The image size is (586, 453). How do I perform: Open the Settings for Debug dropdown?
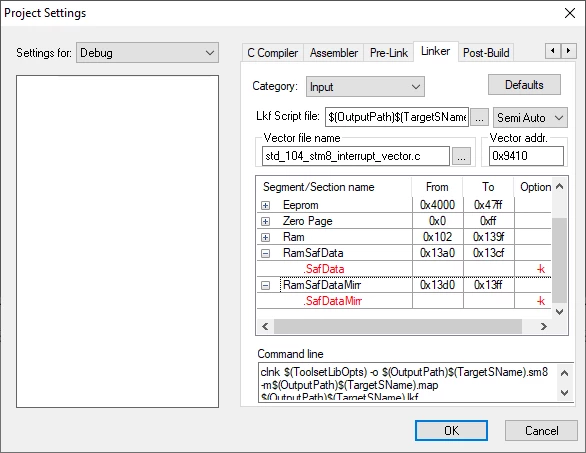[x=147, y=53]
